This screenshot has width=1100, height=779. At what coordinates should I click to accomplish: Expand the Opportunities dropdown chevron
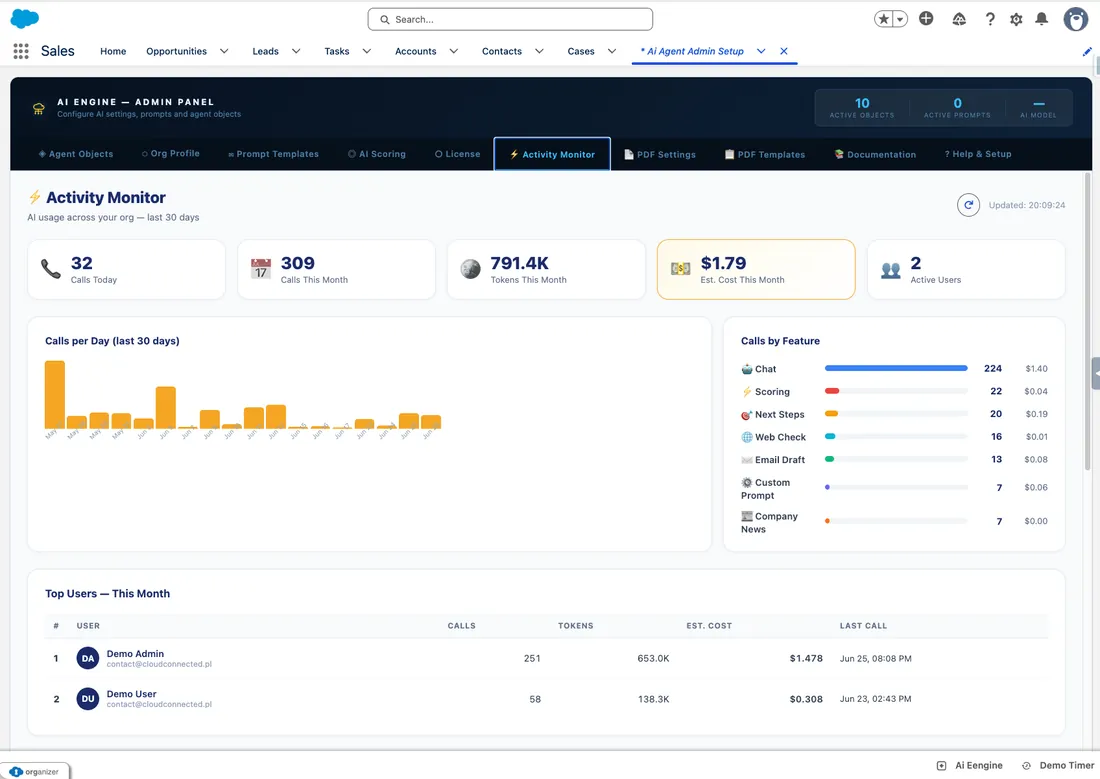[224, 51]
